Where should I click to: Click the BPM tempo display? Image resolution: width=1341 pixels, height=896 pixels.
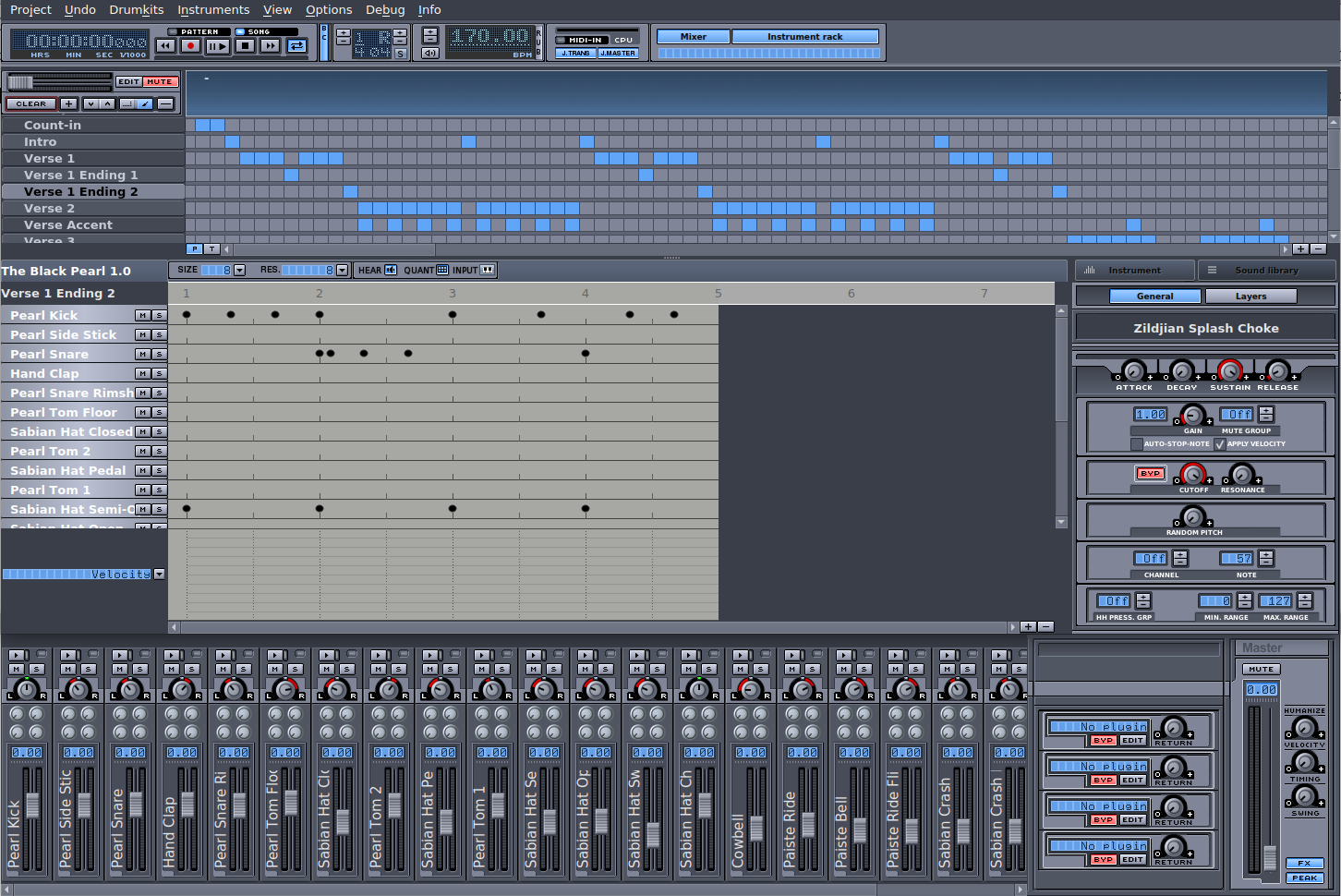489,38
